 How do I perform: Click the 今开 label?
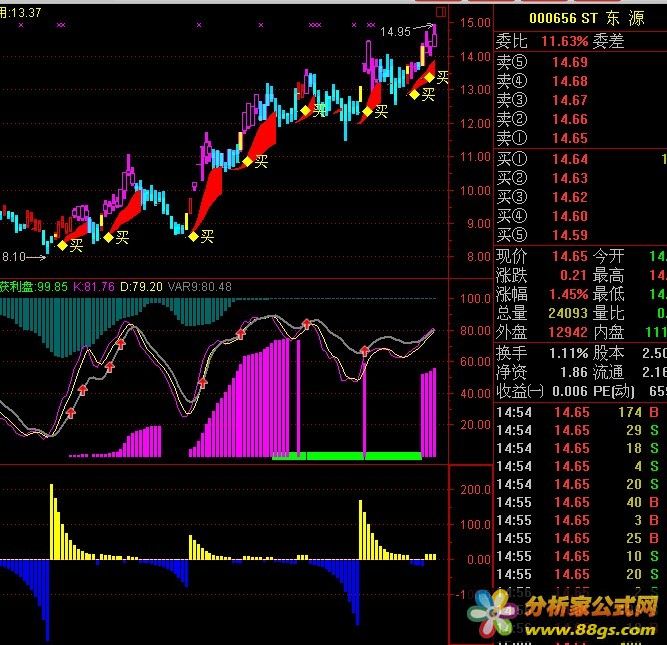coord(608,256)
